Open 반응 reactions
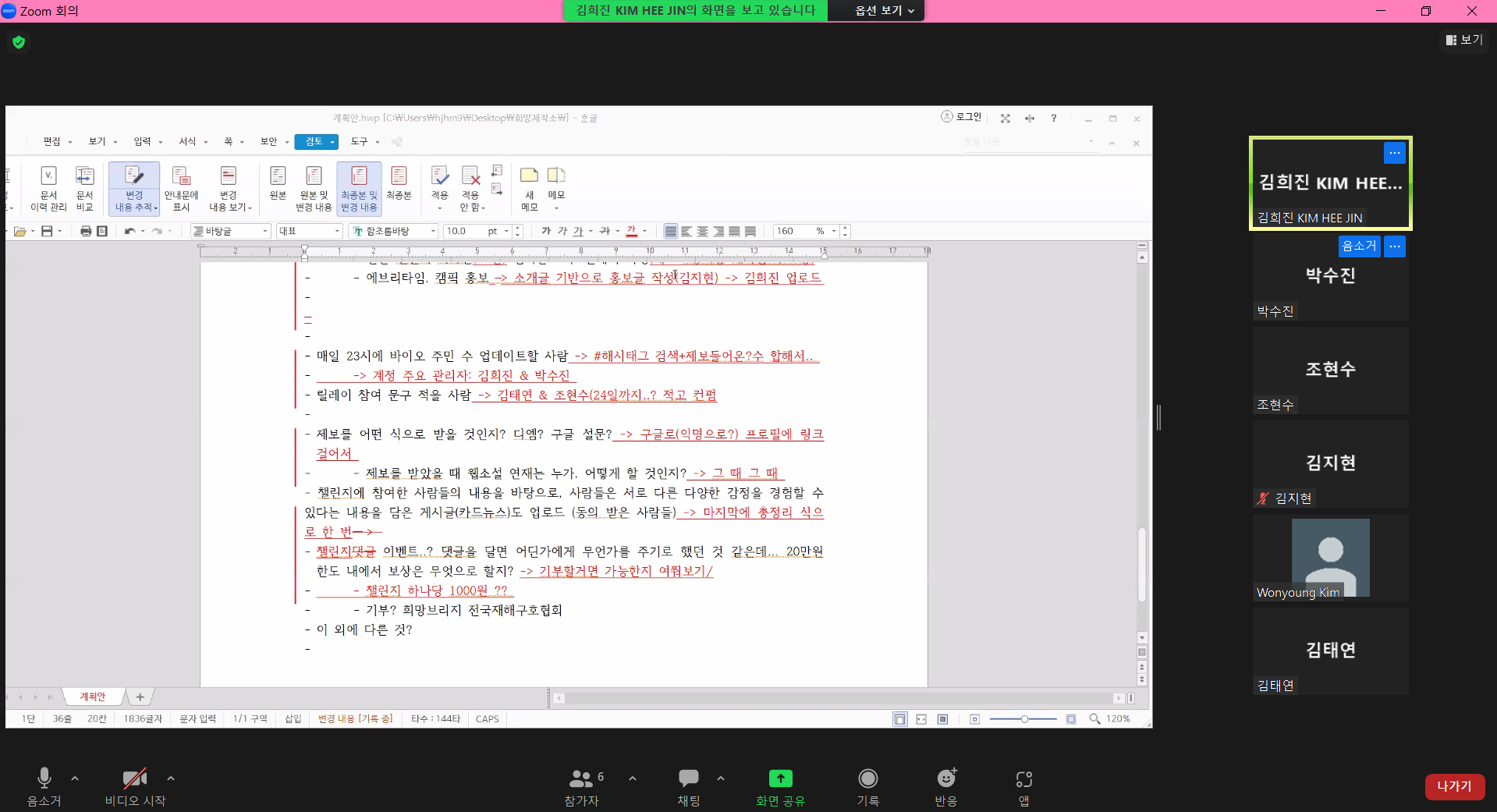The image size is (1497, 812). point(945,786)
